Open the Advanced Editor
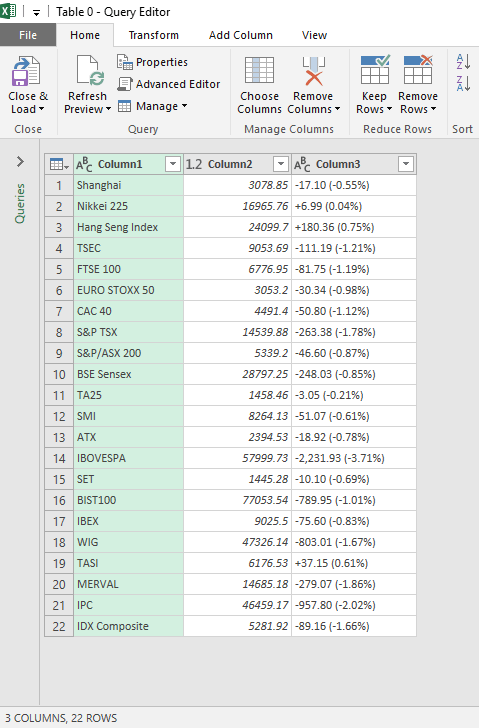The height and width of the screenshot is (728, 479). [x=168, y=84]
